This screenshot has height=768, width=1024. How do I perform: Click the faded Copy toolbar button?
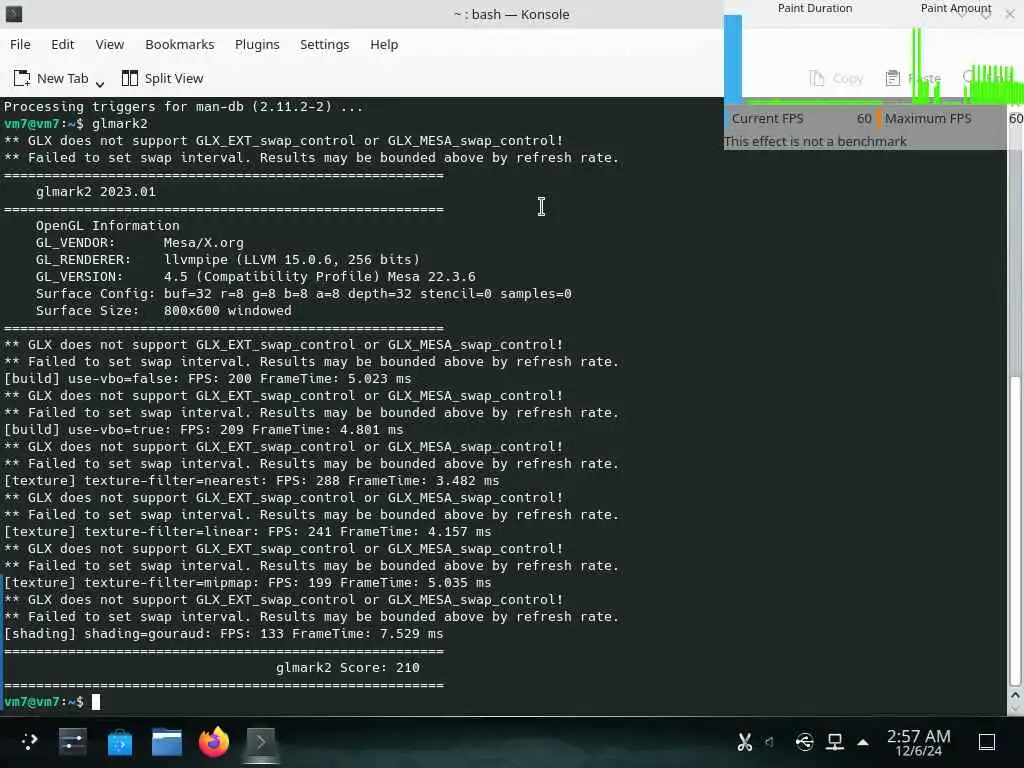[837, 78]
